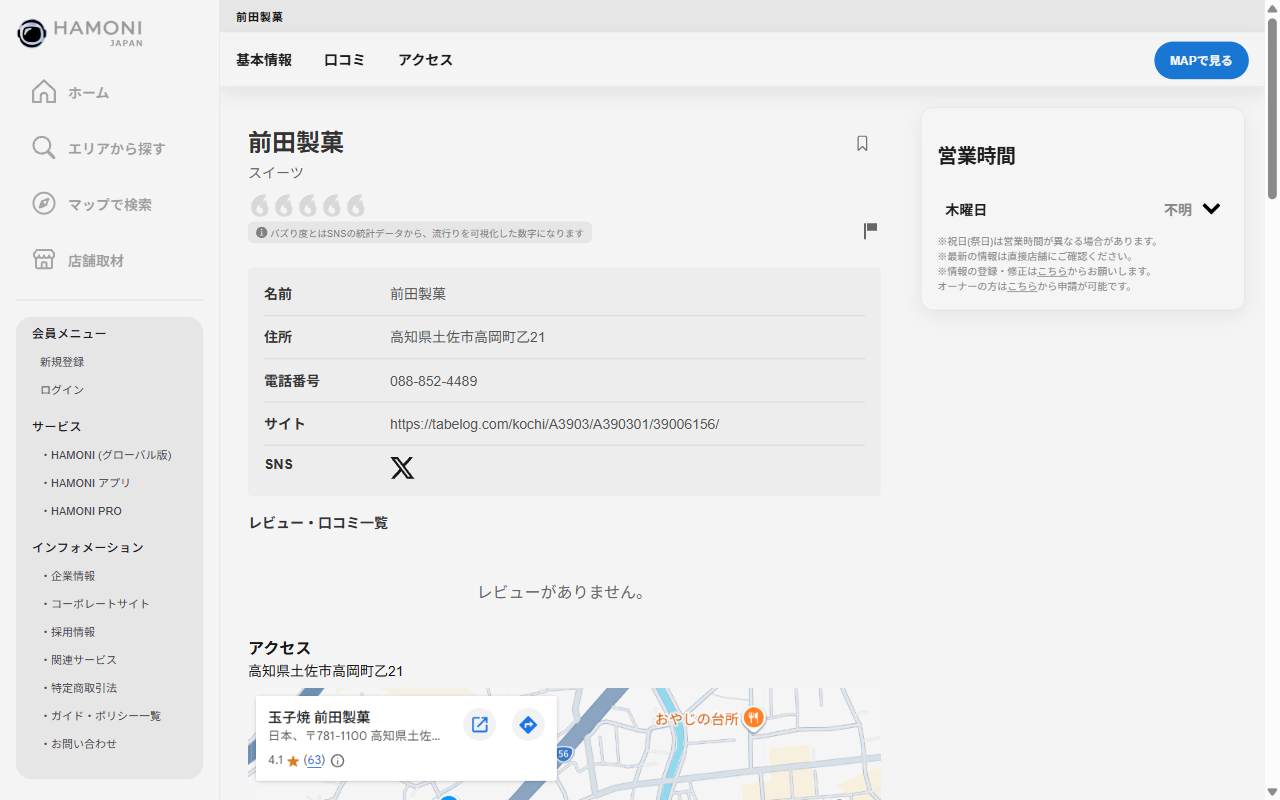Open the (63) reviews link on map card

coord(315,761)
